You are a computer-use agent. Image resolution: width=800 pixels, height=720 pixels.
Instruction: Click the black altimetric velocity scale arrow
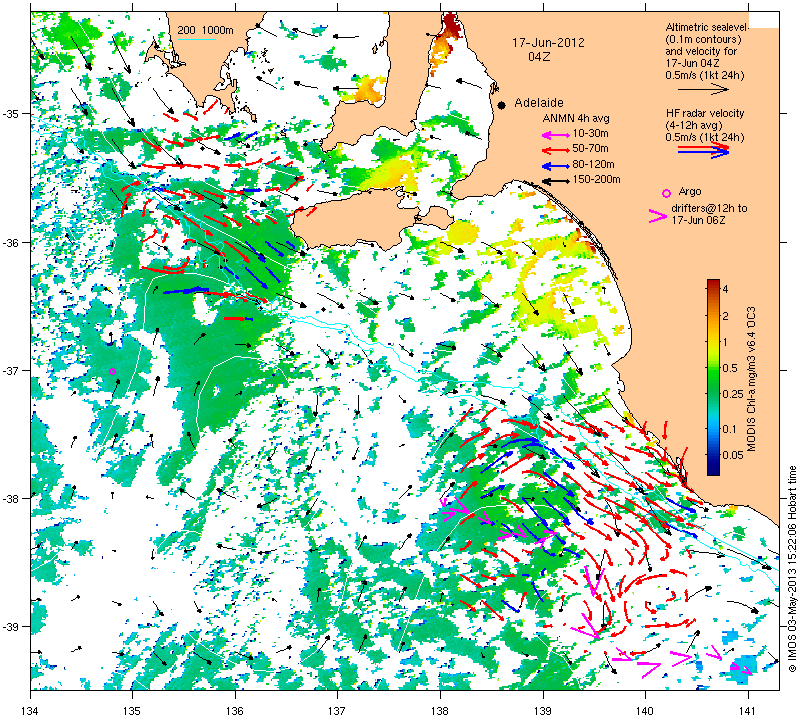pos(703,89)
